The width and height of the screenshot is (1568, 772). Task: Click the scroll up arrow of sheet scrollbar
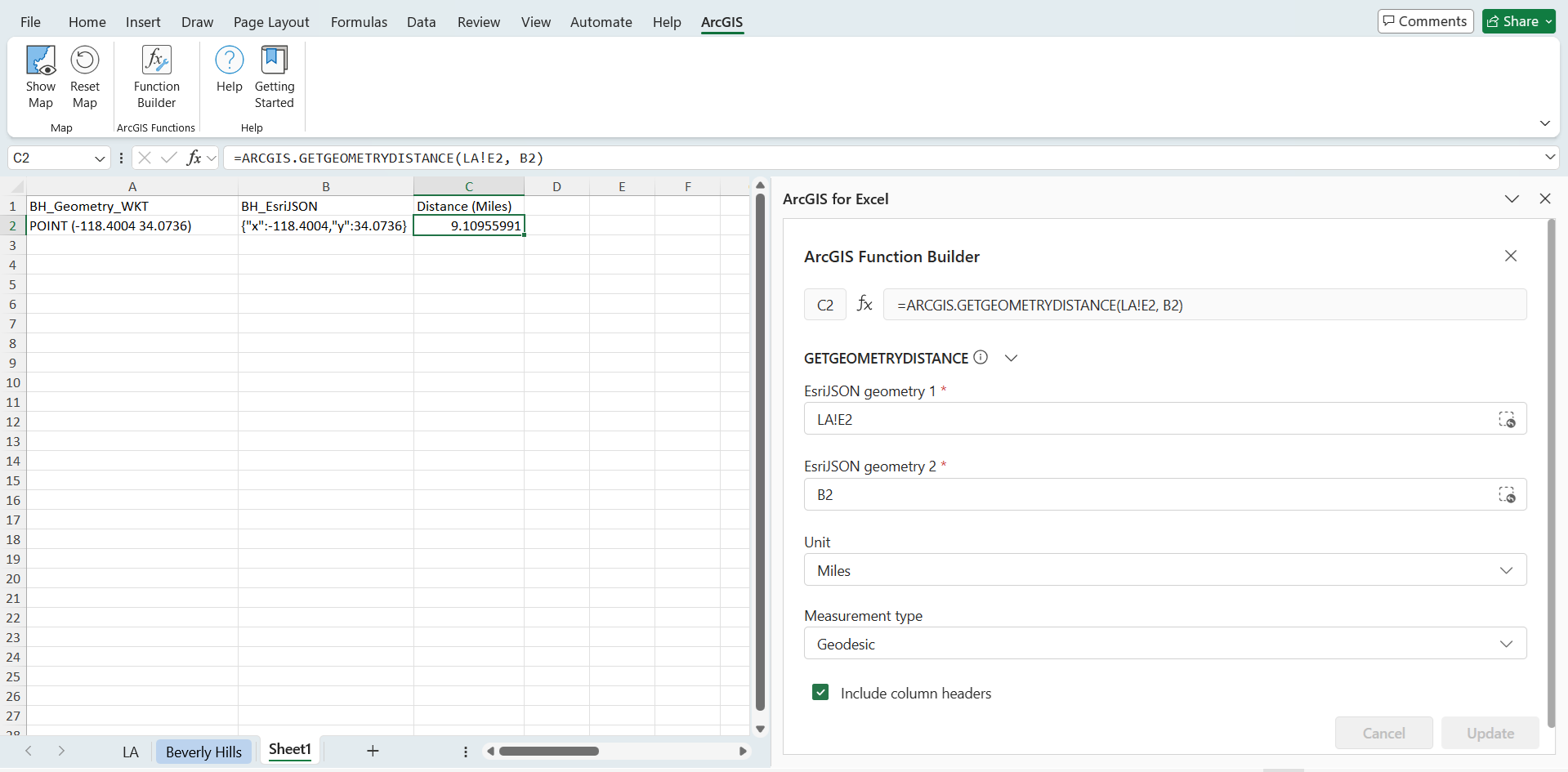(x=760, y=185)
